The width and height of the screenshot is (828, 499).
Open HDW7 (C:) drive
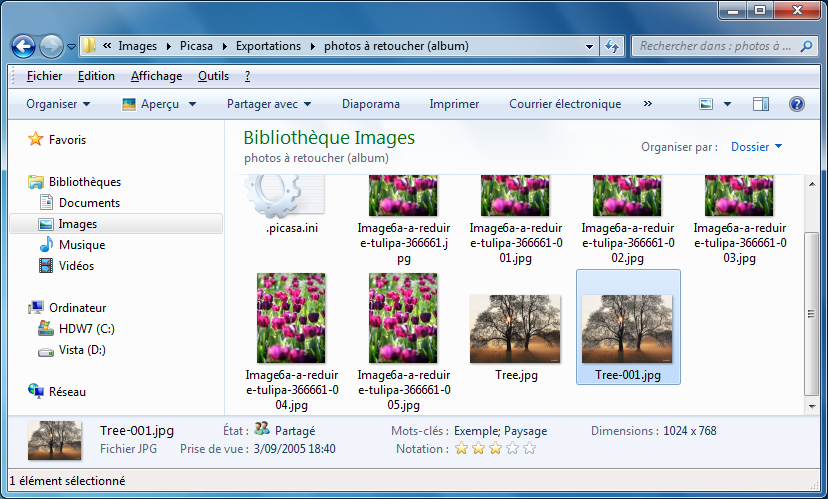click(x=77, y=328)
